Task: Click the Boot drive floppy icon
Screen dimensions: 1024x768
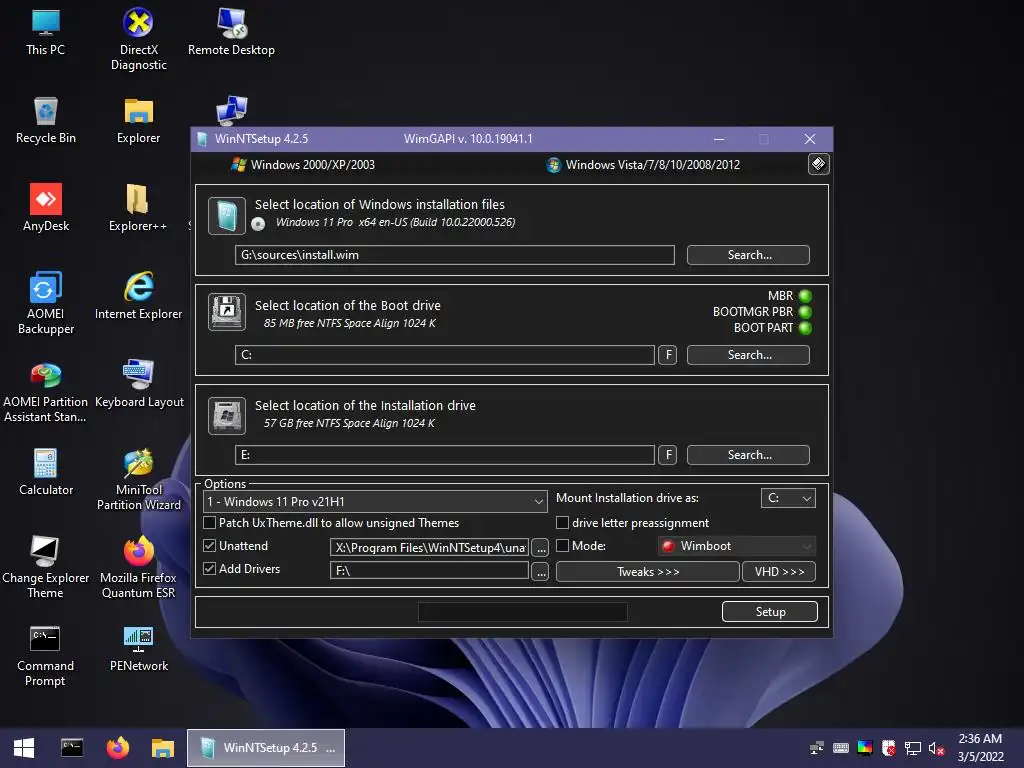Action: click(x=227, y=312)
